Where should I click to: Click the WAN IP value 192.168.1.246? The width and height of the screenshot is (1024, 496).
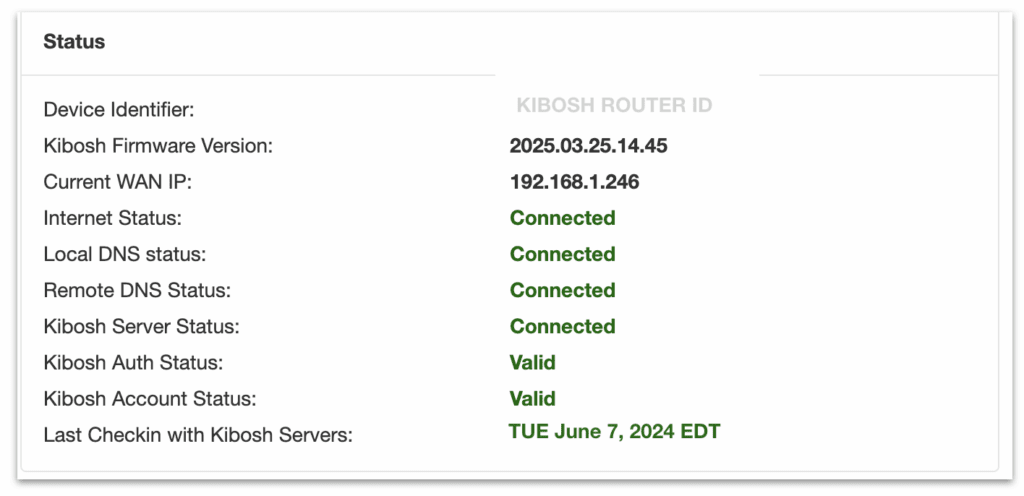[x=574, y=182]
